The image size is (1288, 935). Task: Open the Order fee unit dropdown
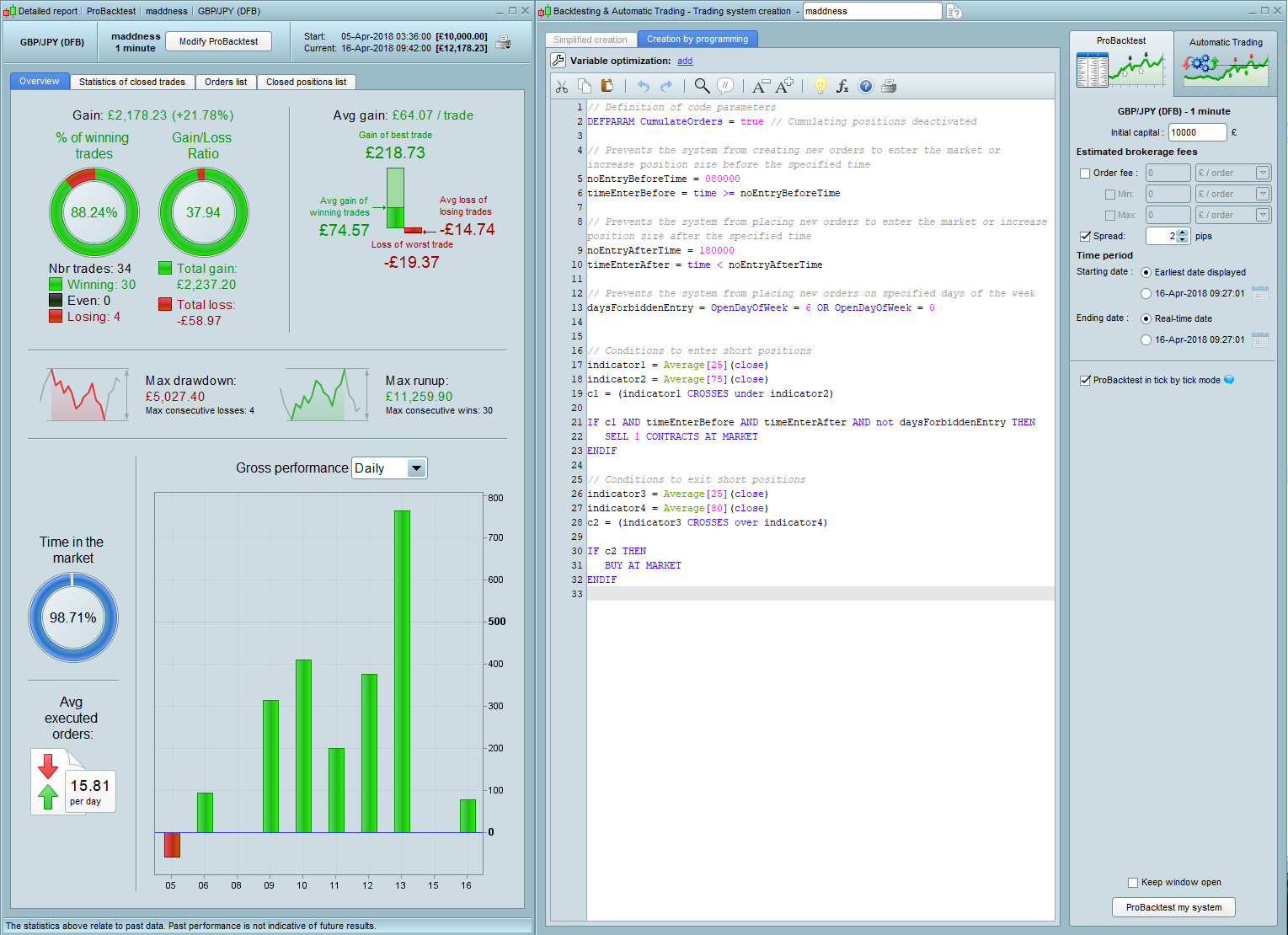pyautogui.click(x=1262, y=174)
